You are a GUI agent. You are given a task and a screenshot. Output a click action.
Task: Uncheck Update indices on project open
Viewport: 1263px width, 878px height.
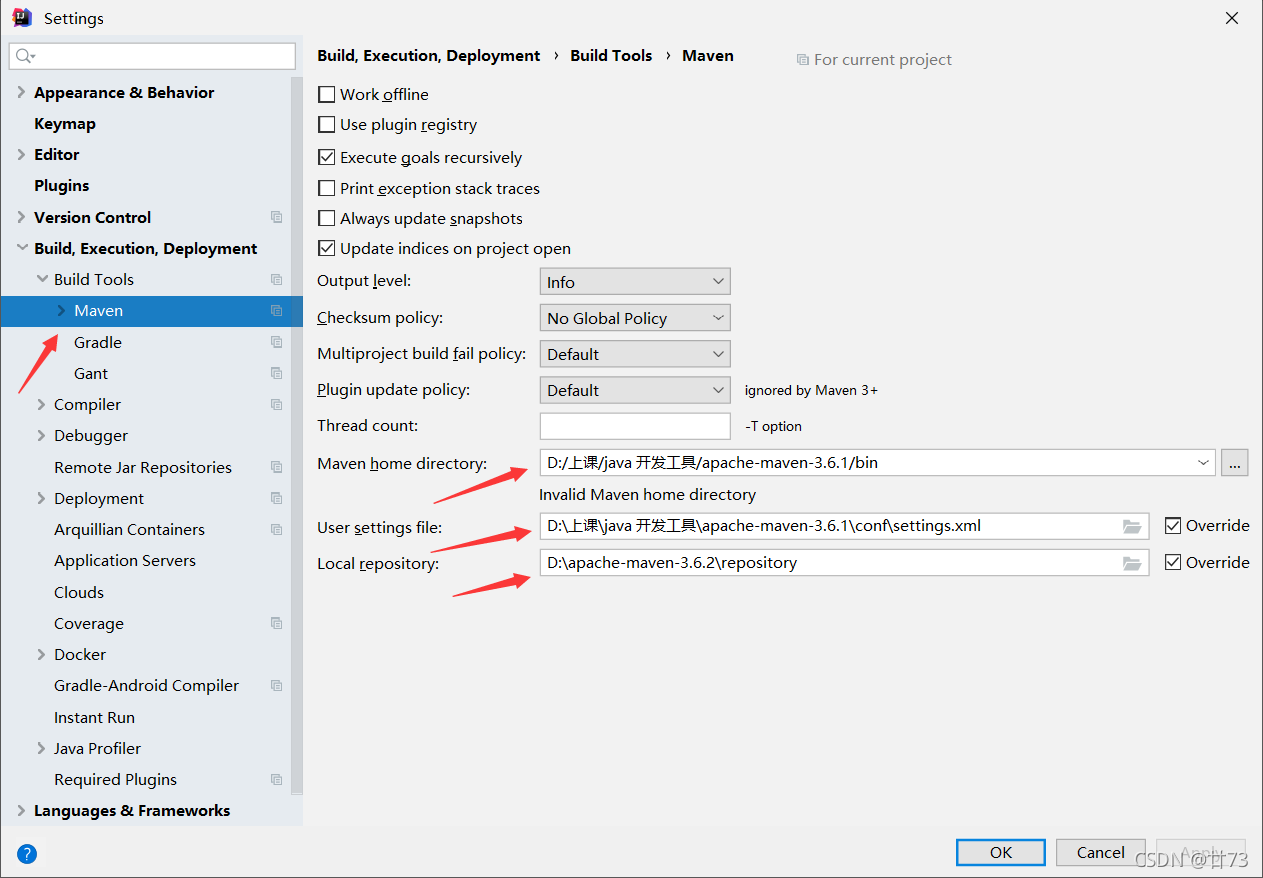(x=326, y=248)
